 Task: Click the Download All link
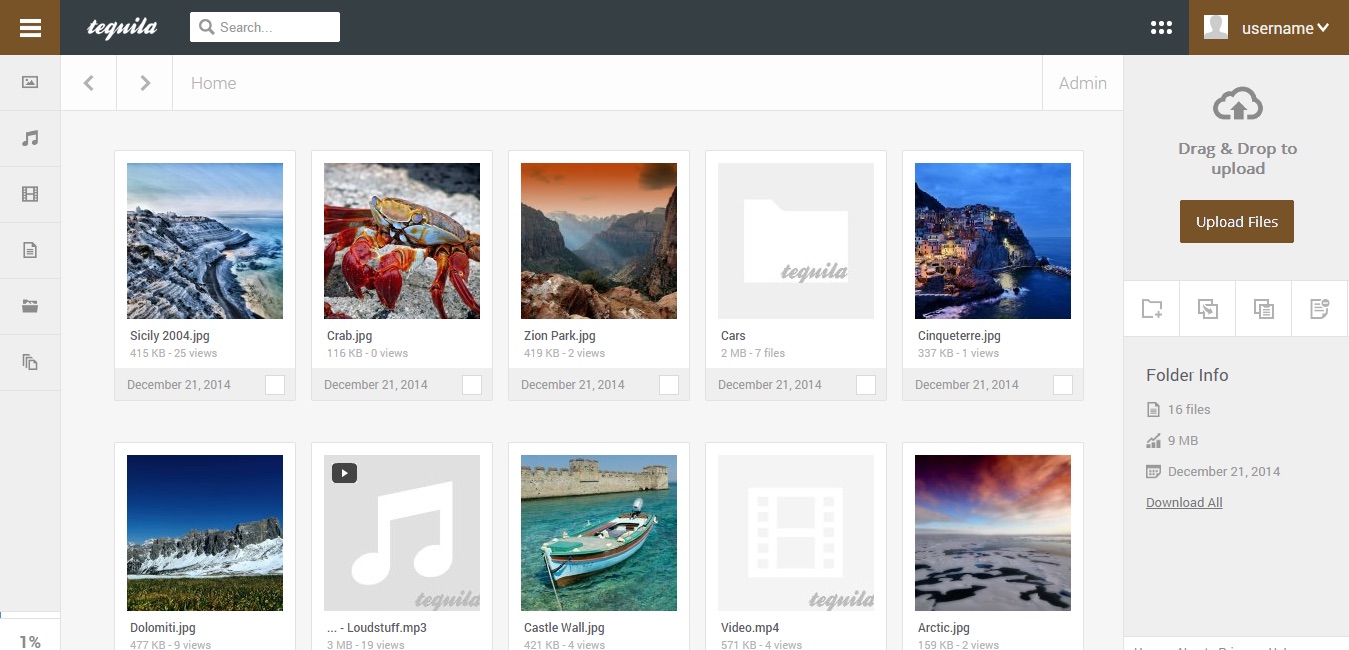tap(1184, 503)
